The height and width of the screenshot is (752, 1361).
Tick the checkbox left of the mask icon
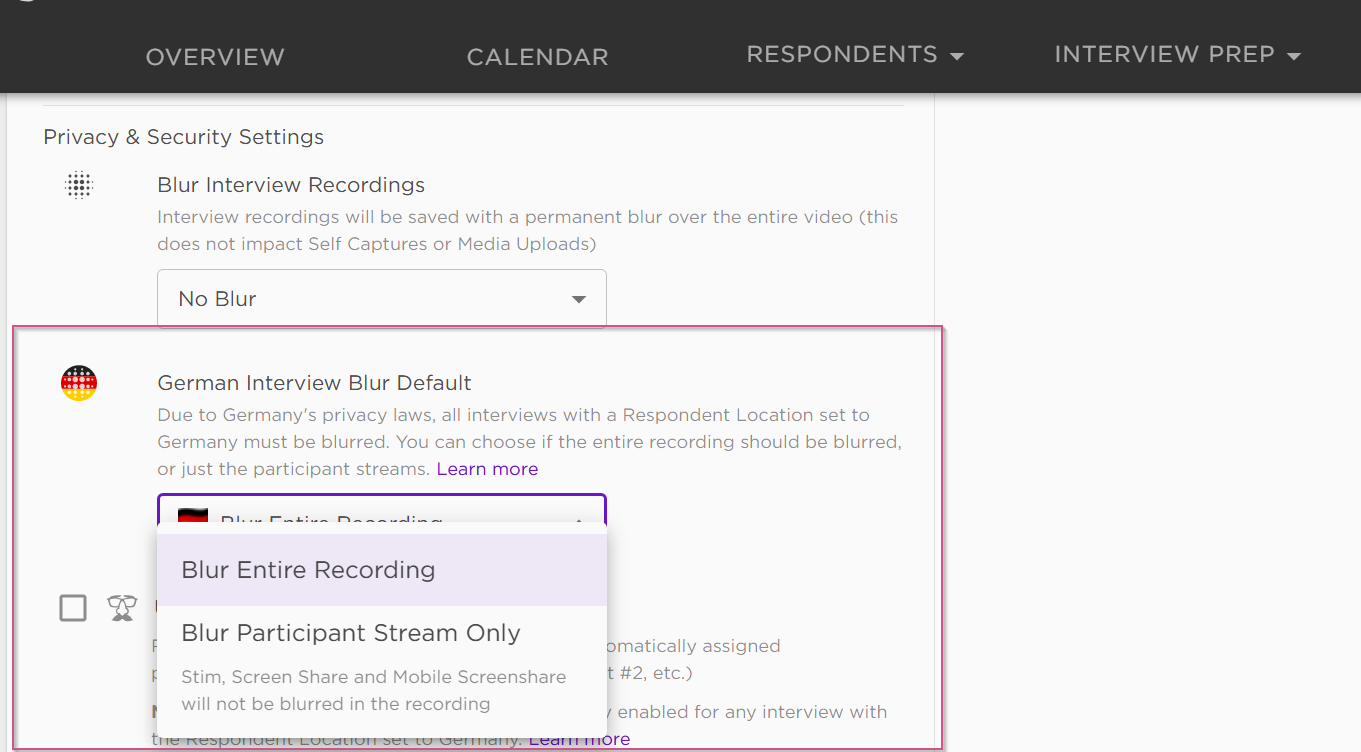pos(73,608)
